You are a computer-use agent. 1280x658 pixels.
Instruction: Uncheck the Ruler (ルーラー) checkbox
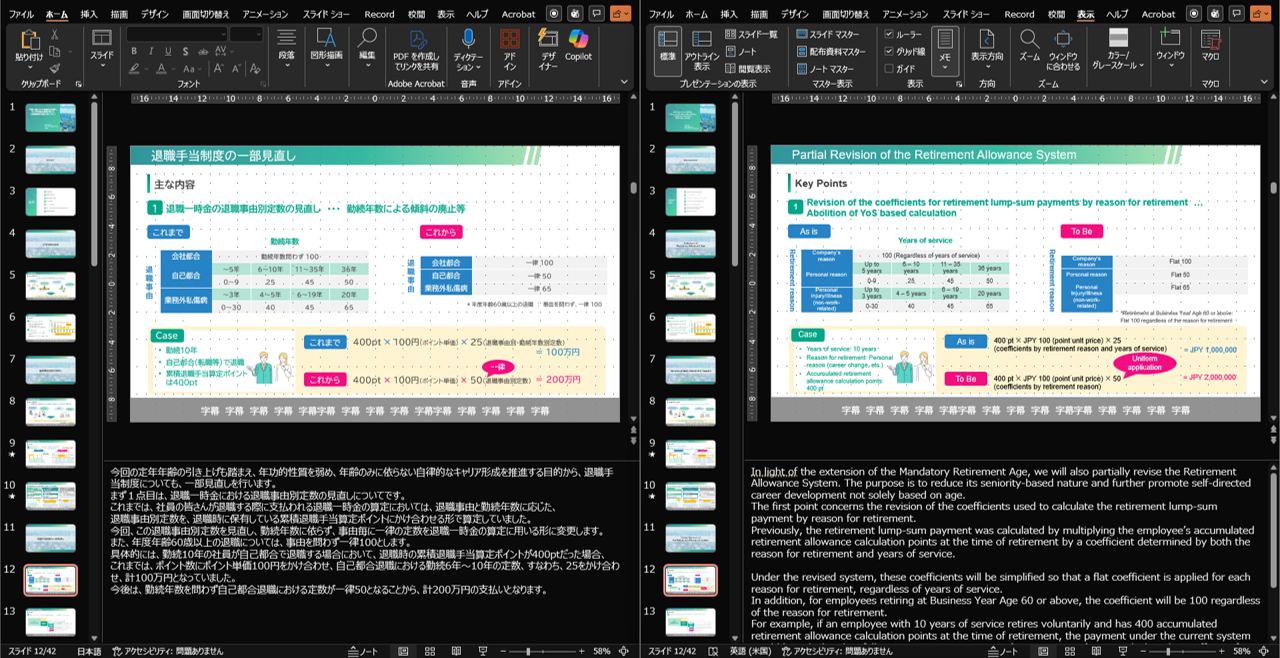point(889,34)
